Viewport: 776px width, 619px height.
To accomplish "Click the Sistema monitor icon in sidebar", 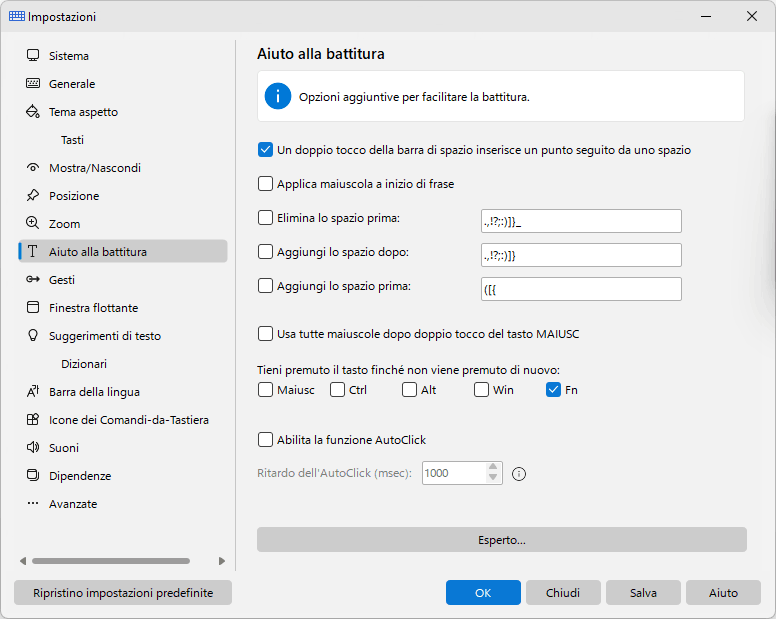I will pyautogui.click(x=33, y=55).
